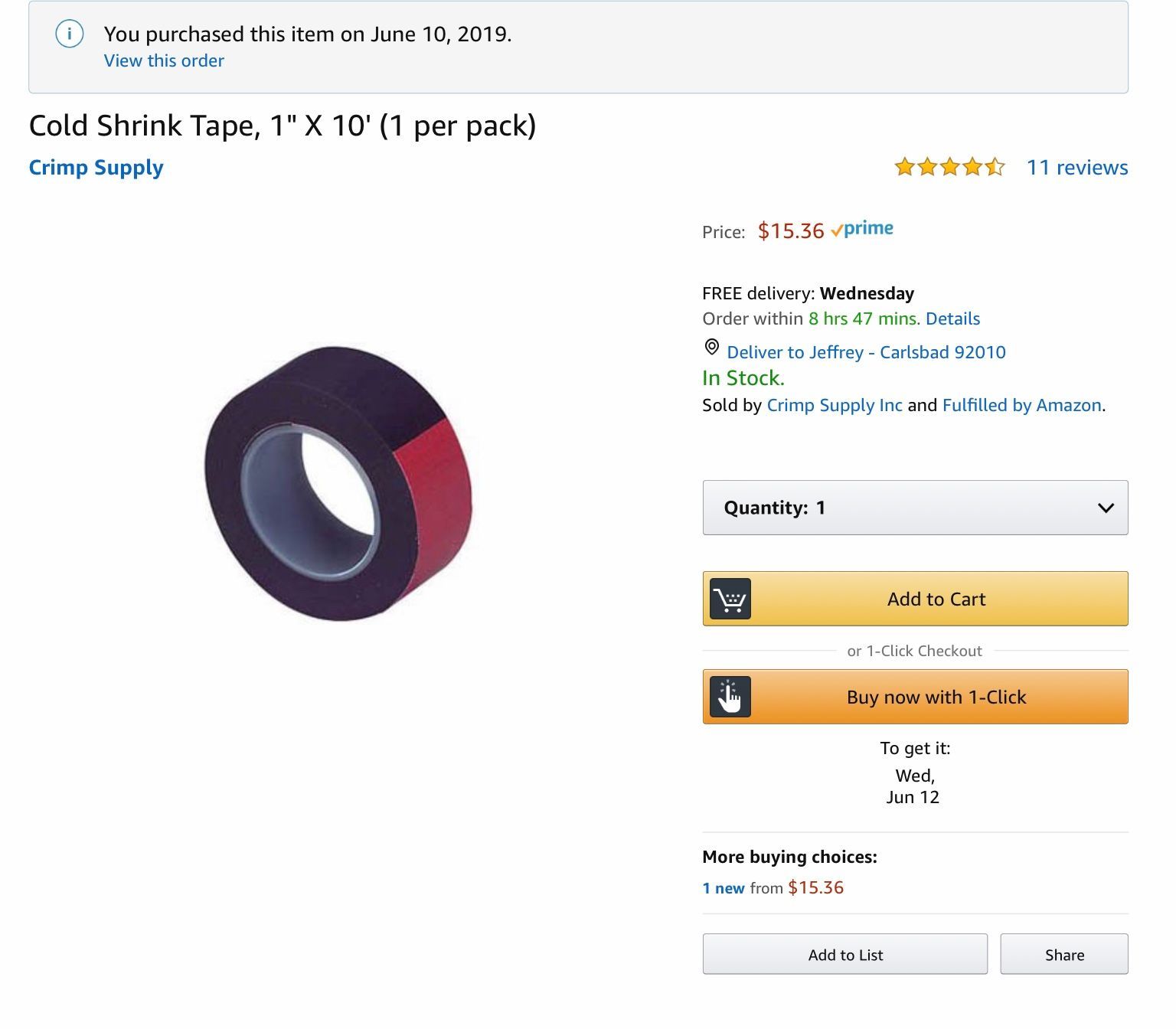Open the Crimp Supply brand link
This screenshot has width=1176, height=1029.
(96, 168)
